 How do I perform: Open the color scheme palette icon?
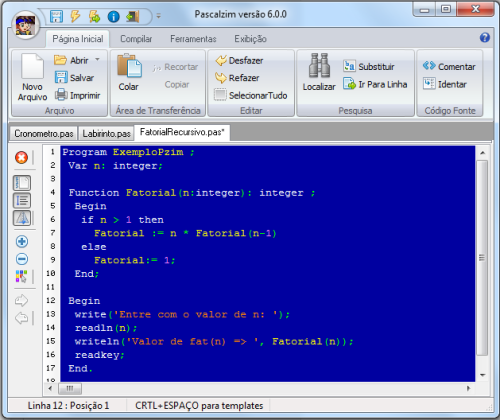[x=22, y=276]
